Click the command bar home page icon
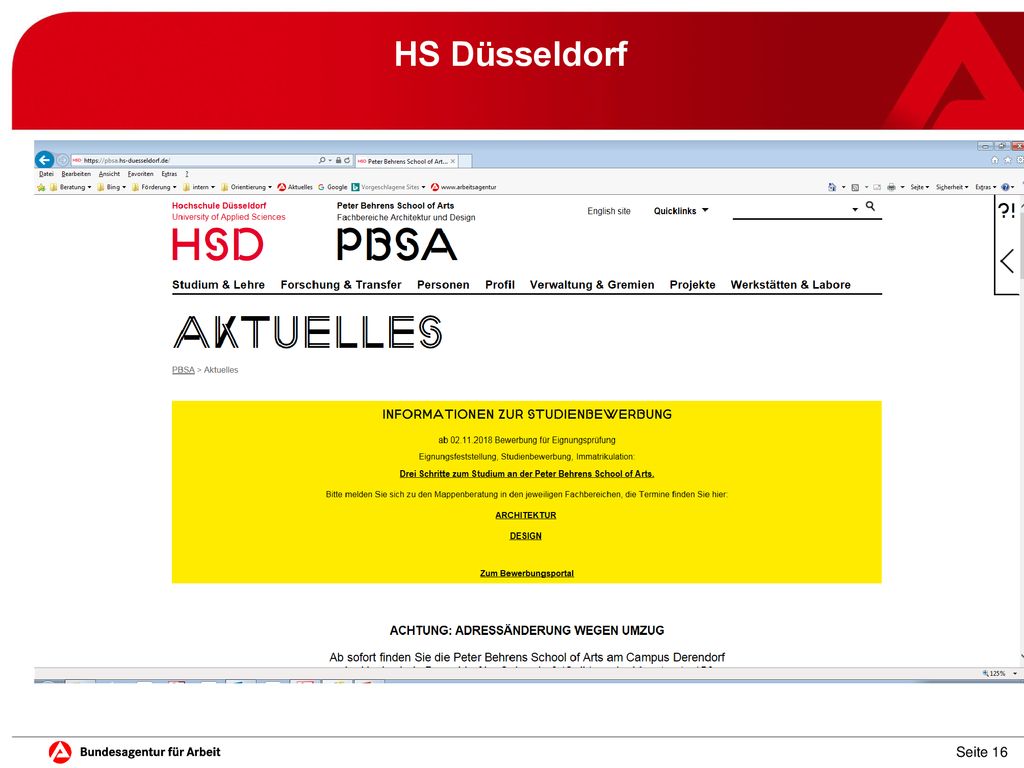 832,187
